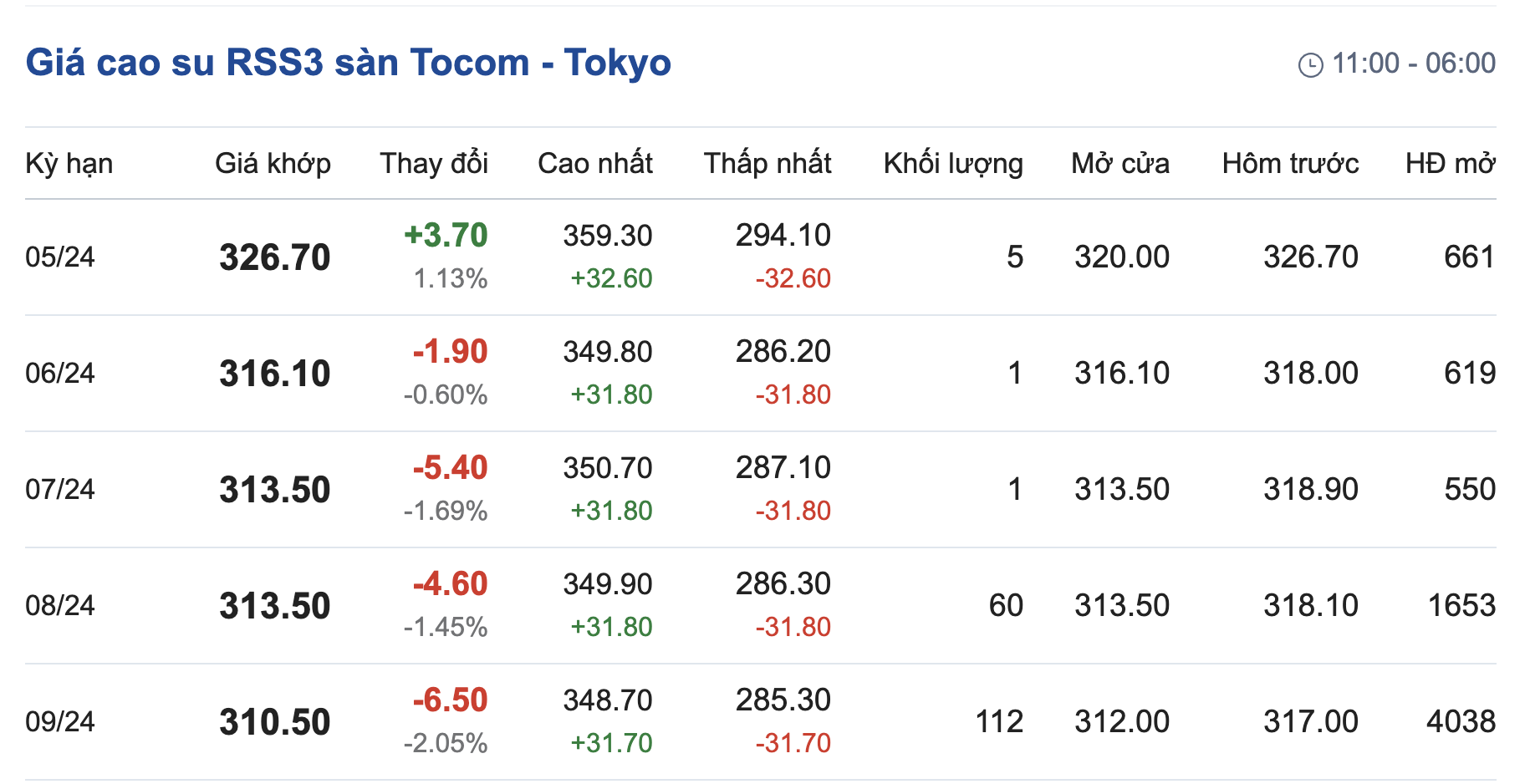Click the 310.50 matched price
Viewport: 1530px width, 784px height.
point(274,722)
